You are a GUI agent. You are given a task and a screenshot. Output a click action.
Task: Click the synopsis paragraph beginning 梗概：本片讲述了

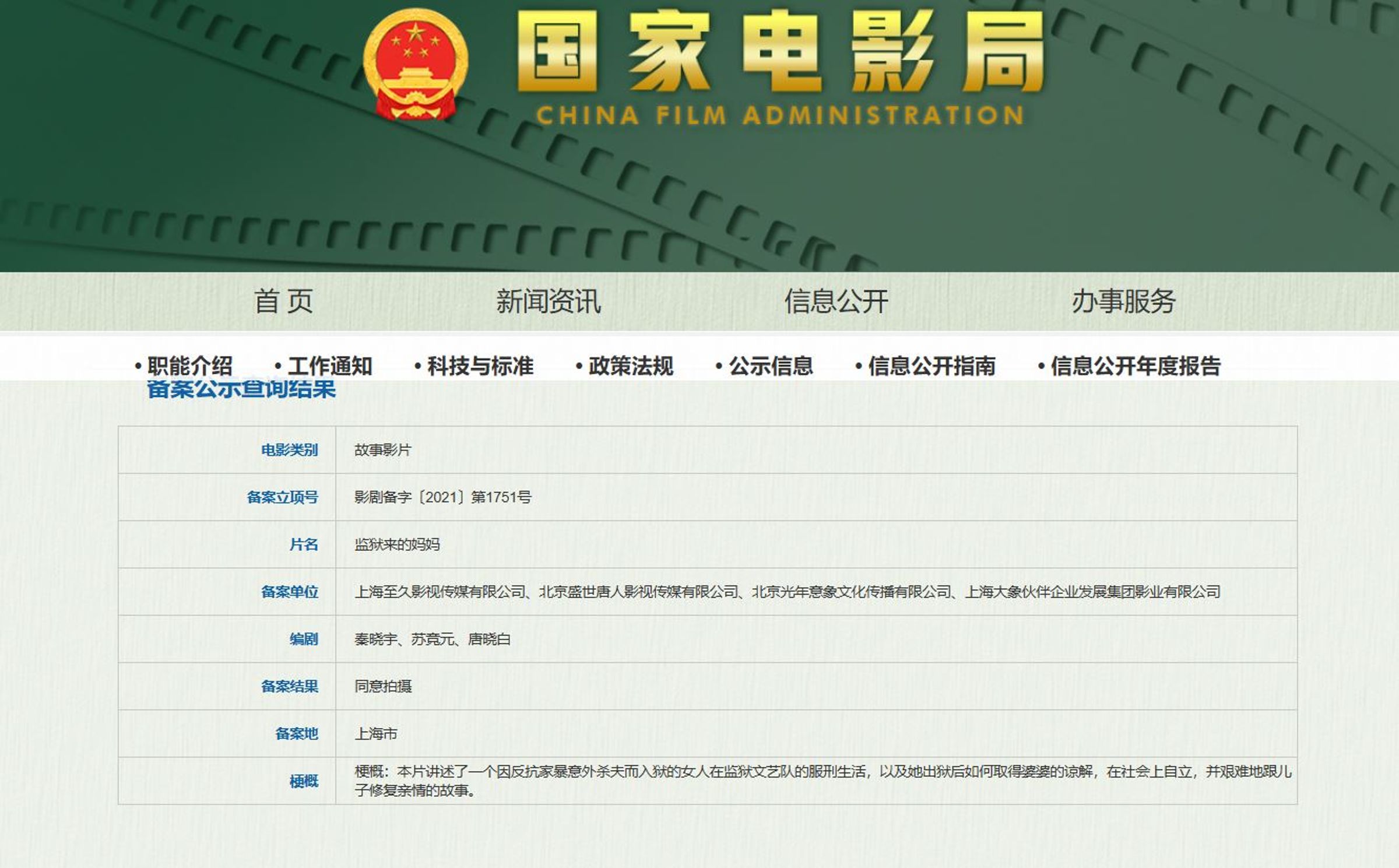coord(823,781)
